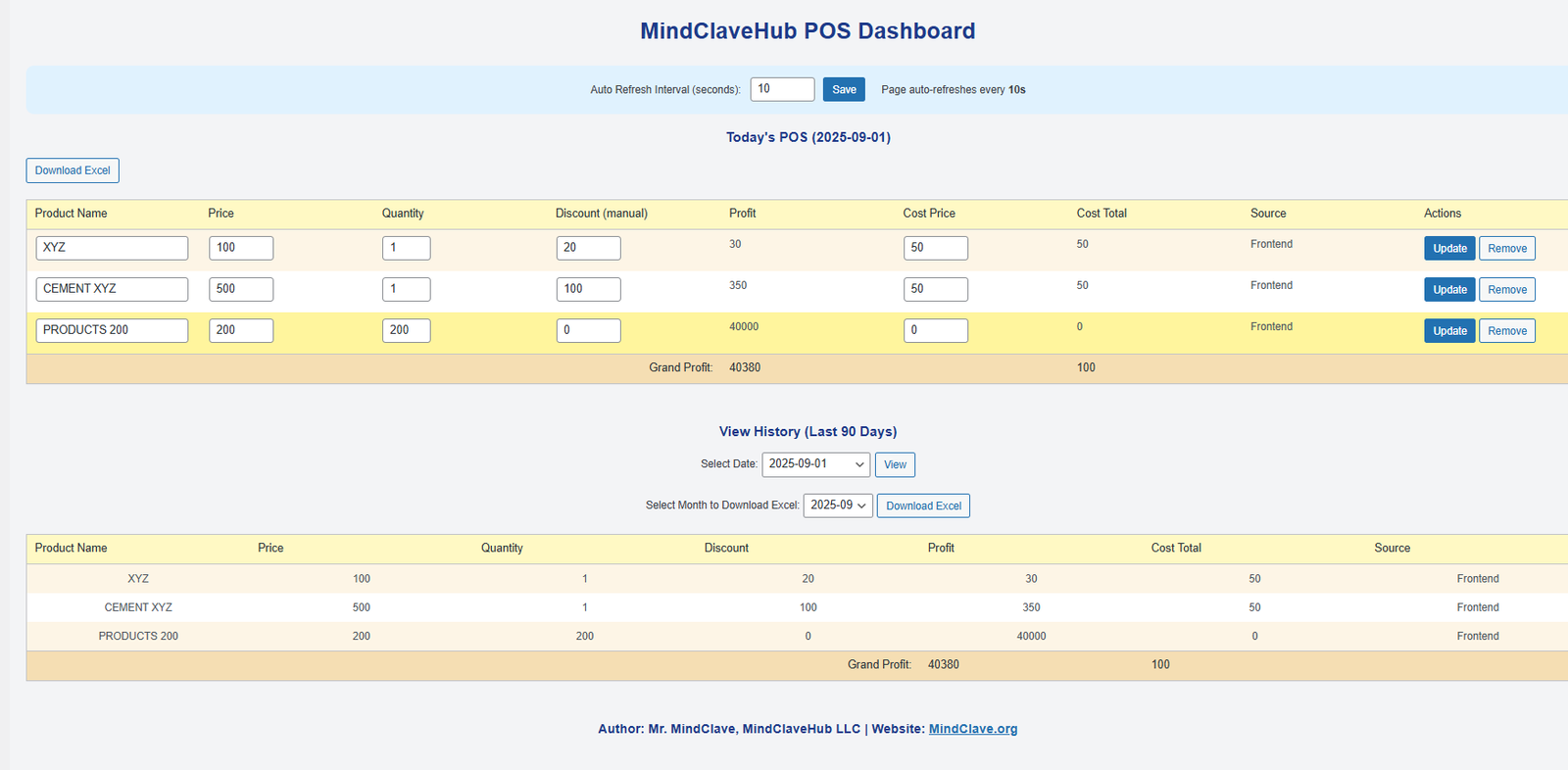Click the price field for CEMENT XYZ

pyautogui.click(x=241, y=289)
